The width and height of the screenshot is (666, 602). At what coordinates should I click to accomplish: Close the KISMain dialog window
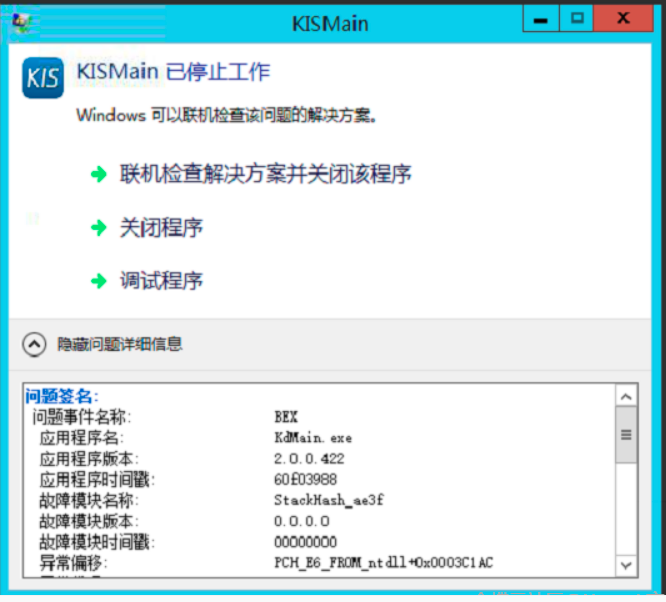[623, 19]
